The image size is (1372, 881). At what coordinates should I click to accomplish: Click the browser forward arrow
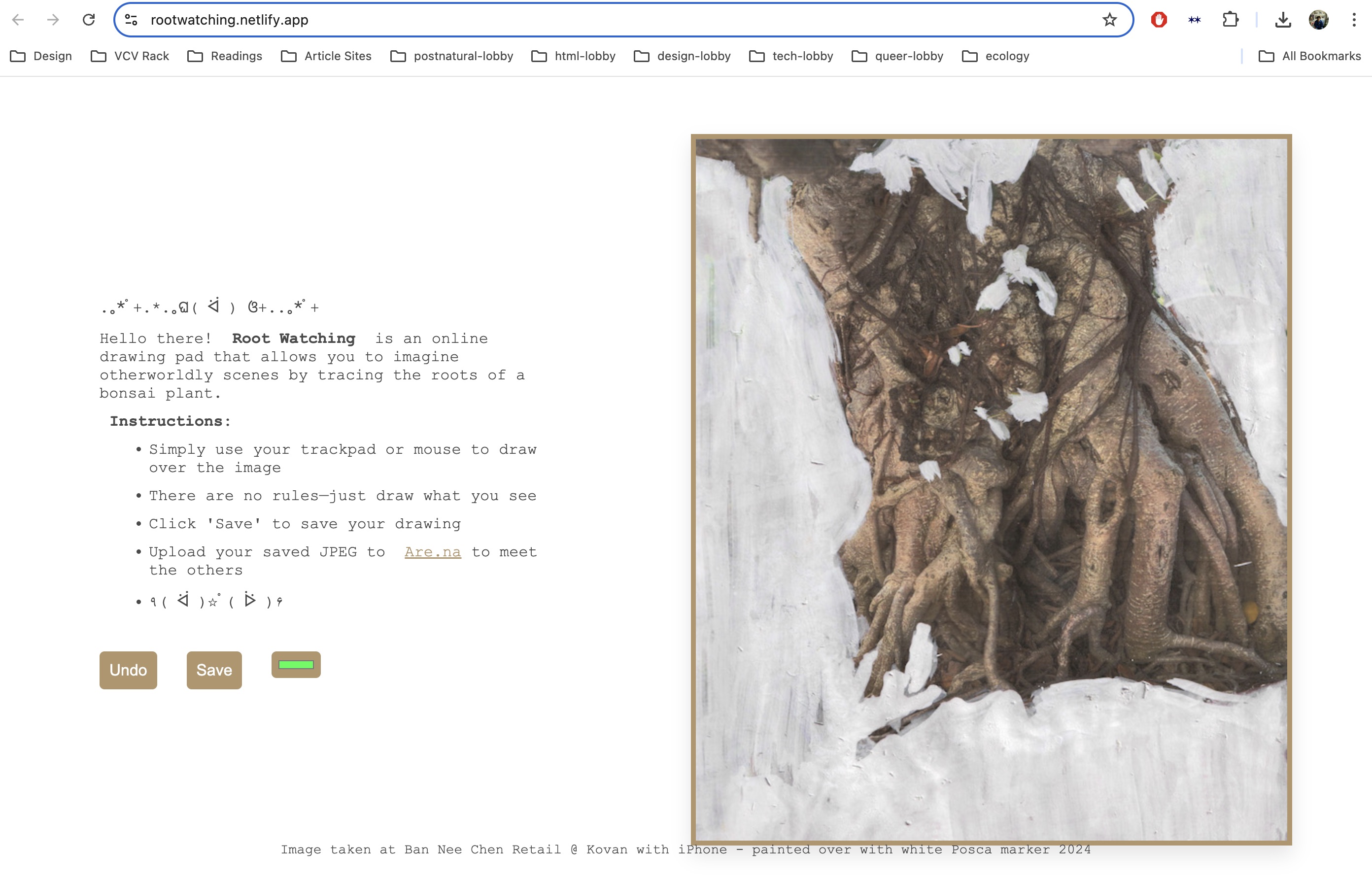(x=53, y=20)
